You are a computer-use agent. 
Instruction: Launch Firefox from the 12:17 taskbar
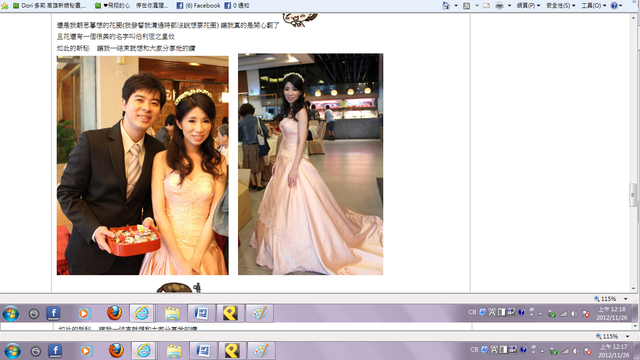[x=116, y=351]
